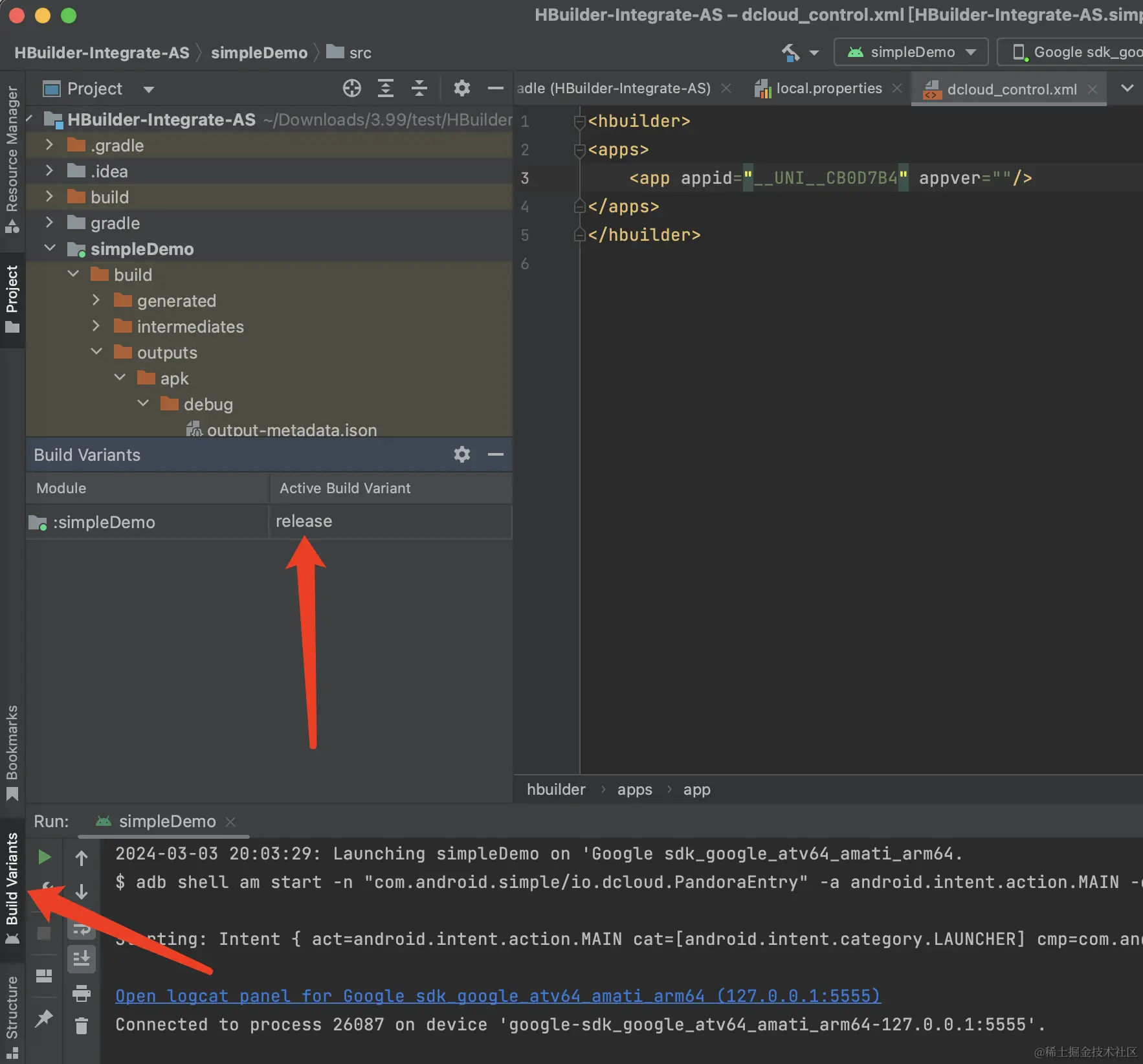
Task: Switch to the local.properties editor tab
Action: 828,89
